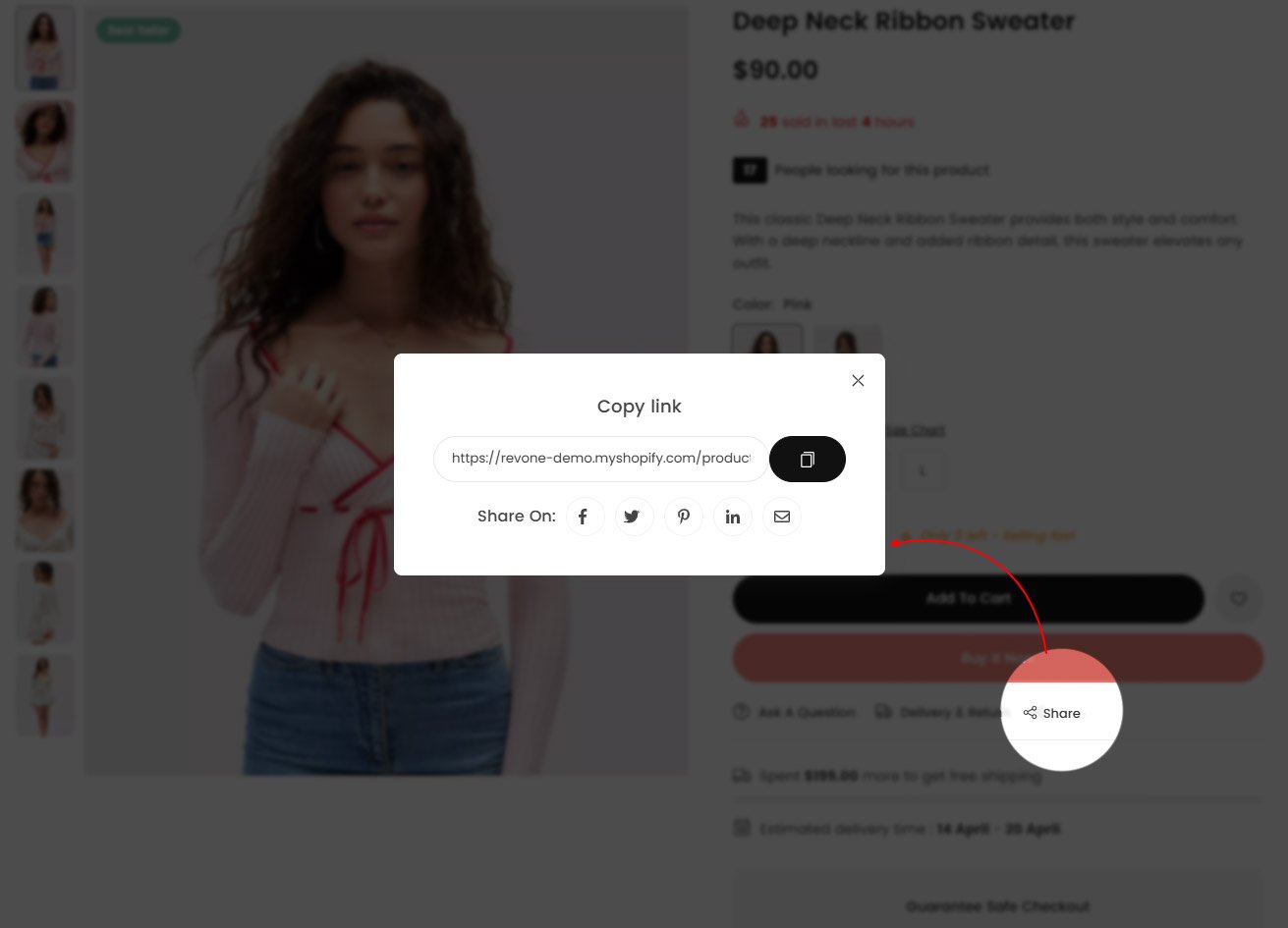Click the Buy It Now button
This screenshot has width=1288, height=928.
(997, 658)
